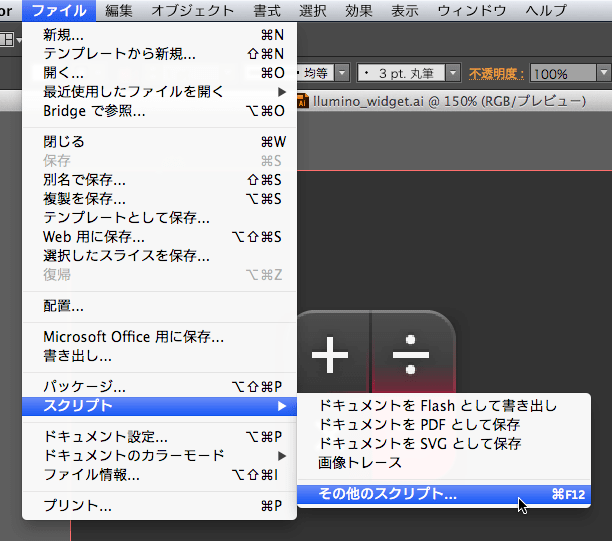Viewport: 612px width, 541px height.
Task: Open the 効果 menu
Action: (358, 11)
